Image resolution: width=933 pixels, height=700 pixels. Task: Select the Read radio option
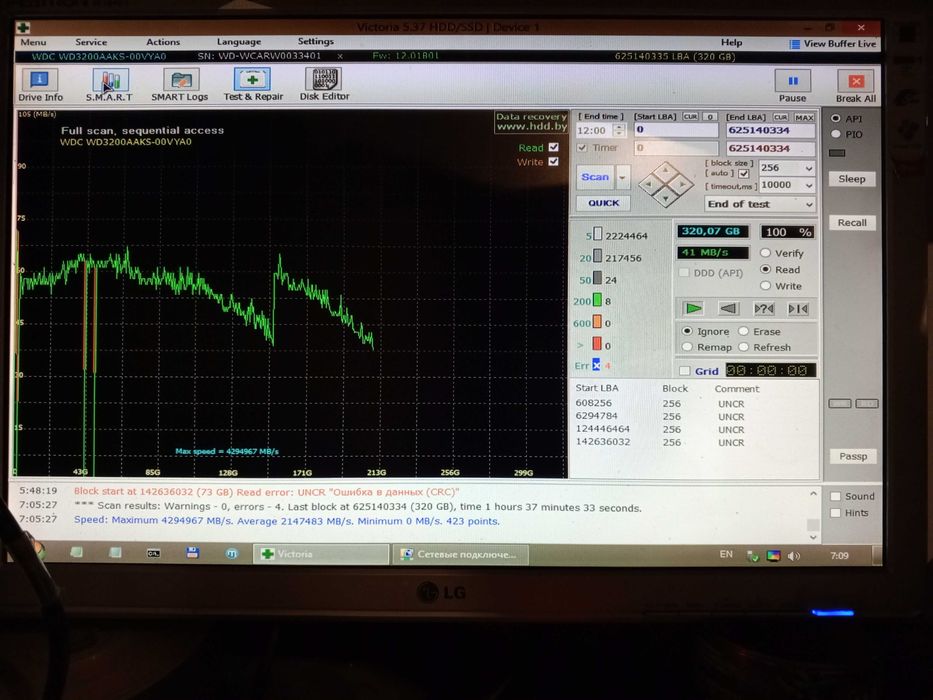point(766,270)
